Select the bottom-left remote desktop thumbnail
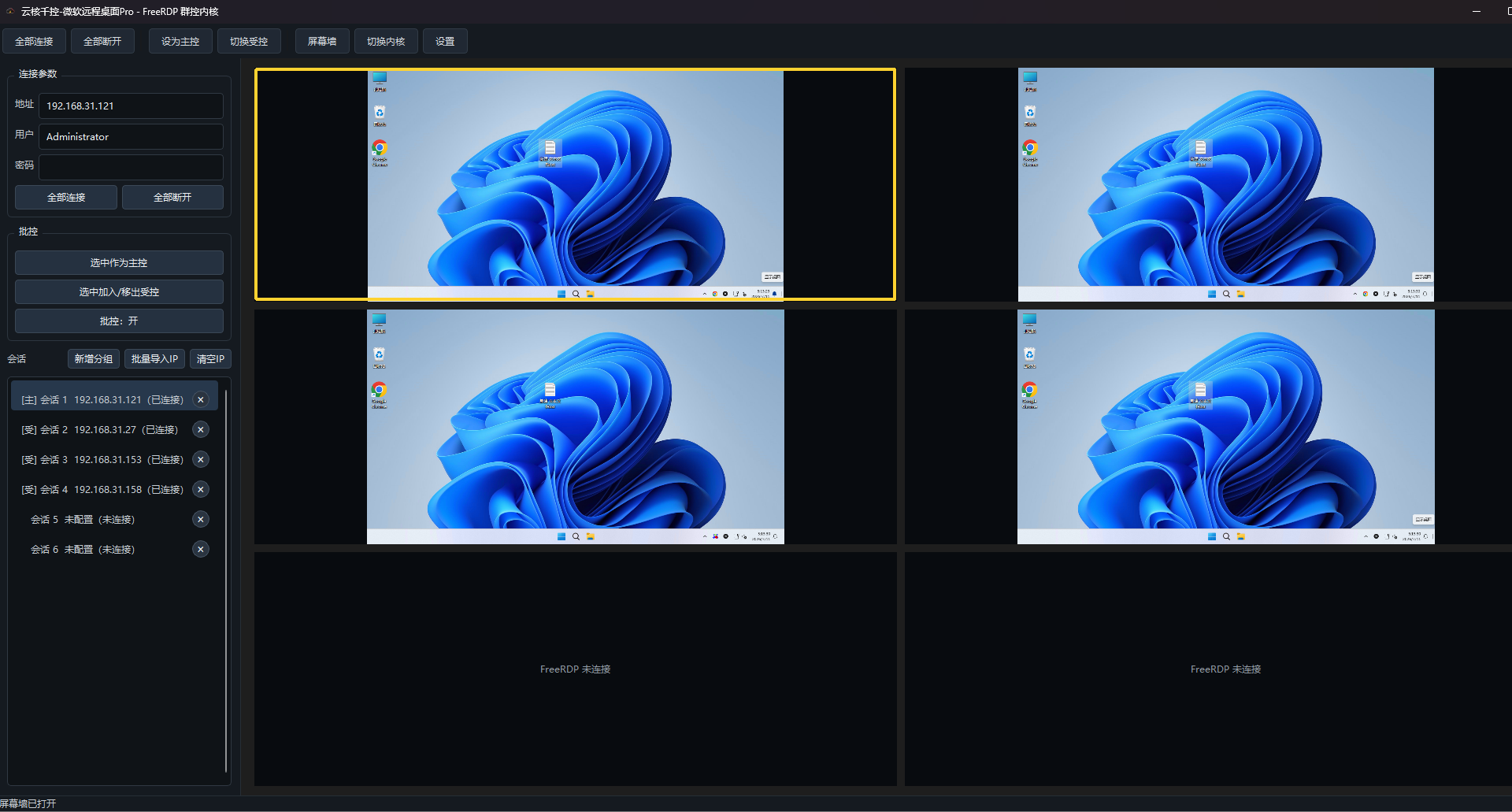The width and height of the screenshot is (1512, 812). [x=575, y=427]
